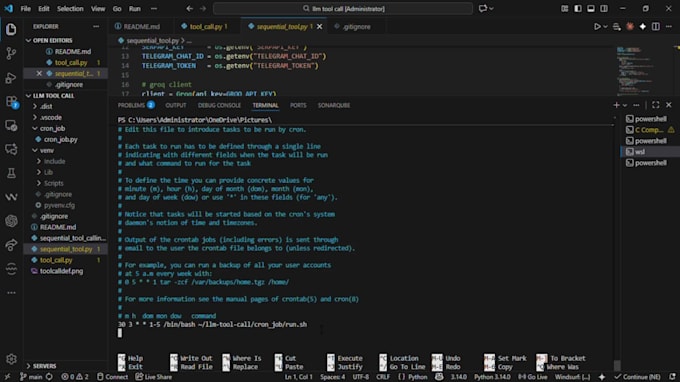
Task: Open editor More Actions ellipsis
Action: (669, 26)
